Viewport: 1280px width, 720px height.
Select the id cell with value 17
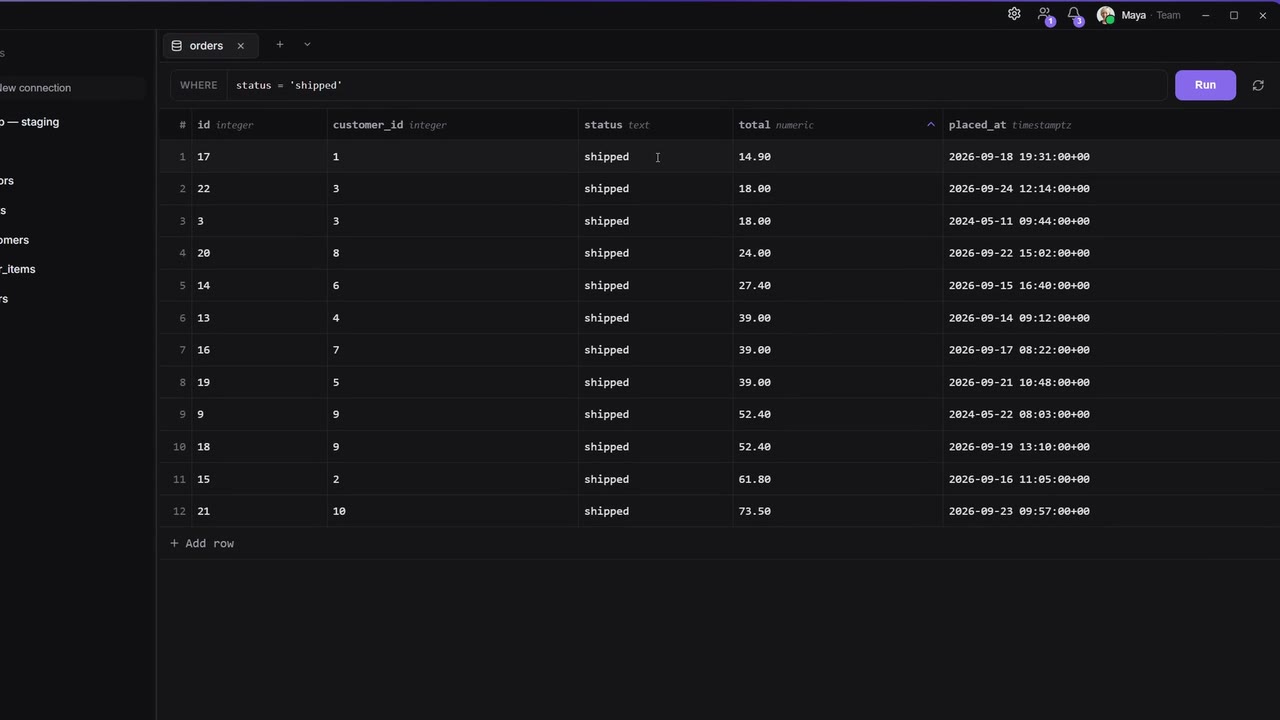point(259,157)
